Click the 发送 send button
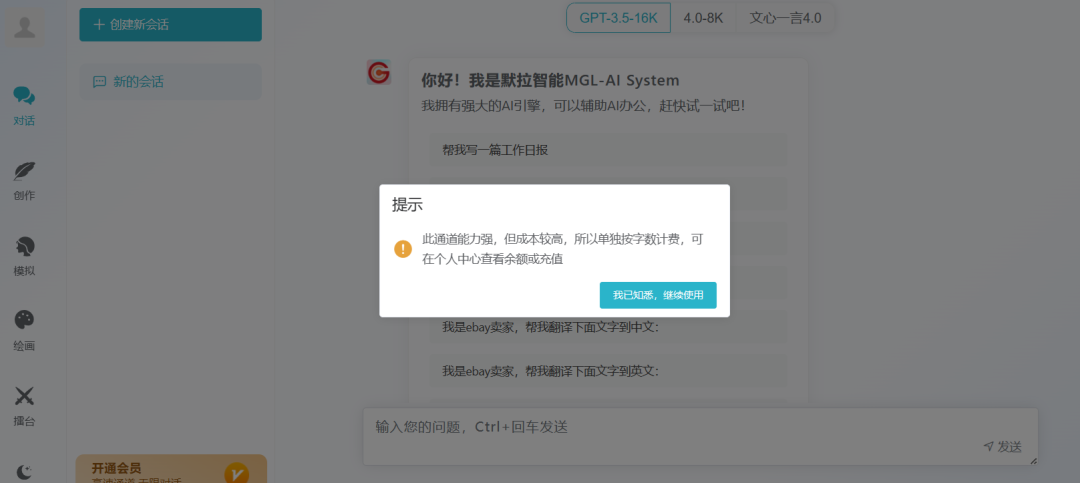The height and width of the screenshot is (483, 1080). tap(1003, 446)
